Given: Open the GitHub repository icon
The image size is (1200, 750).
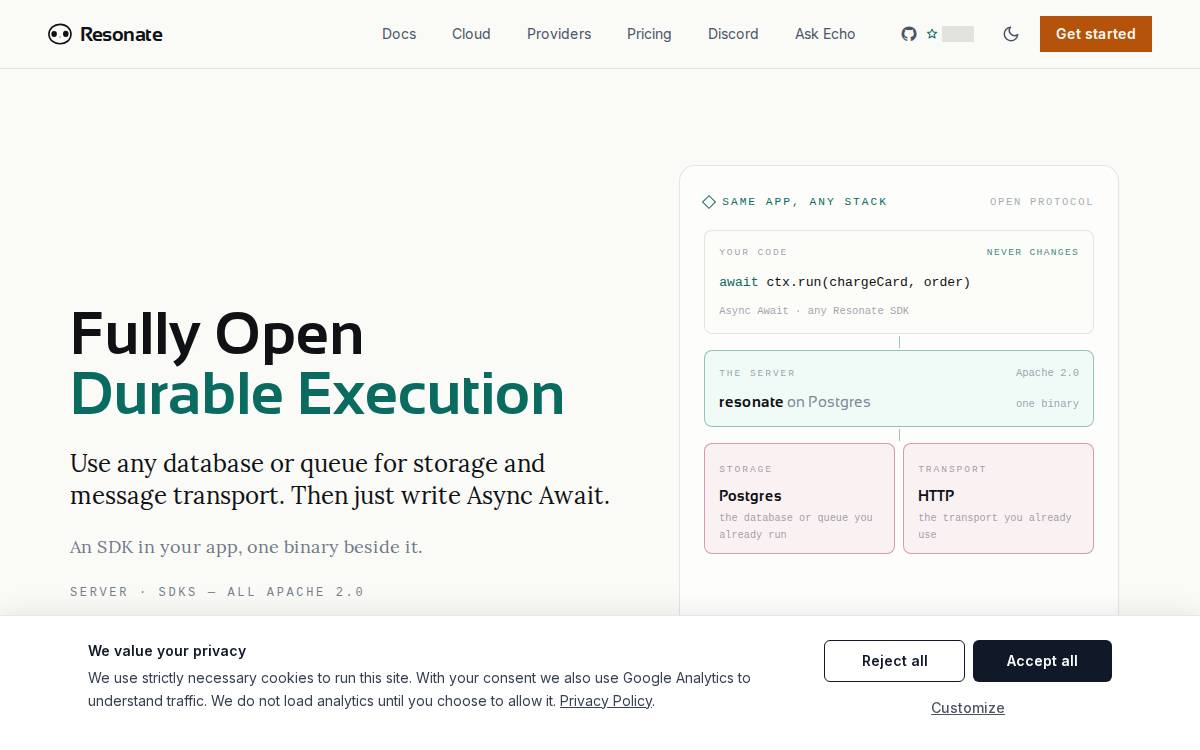Looking at the screenshot, I should [909, 34].
